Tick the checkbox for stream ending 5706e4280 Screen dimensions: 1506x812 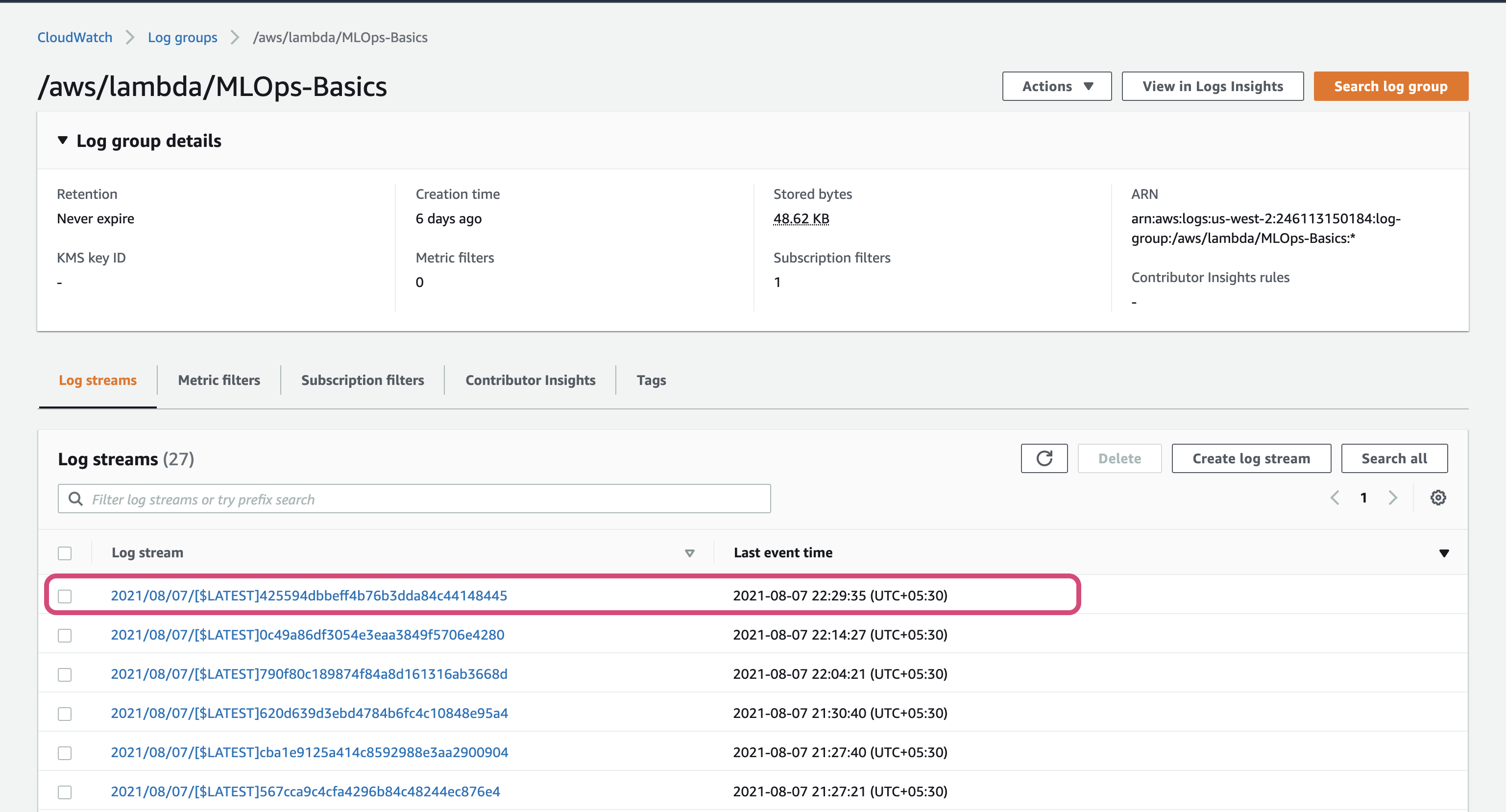[x=65, y=635]
